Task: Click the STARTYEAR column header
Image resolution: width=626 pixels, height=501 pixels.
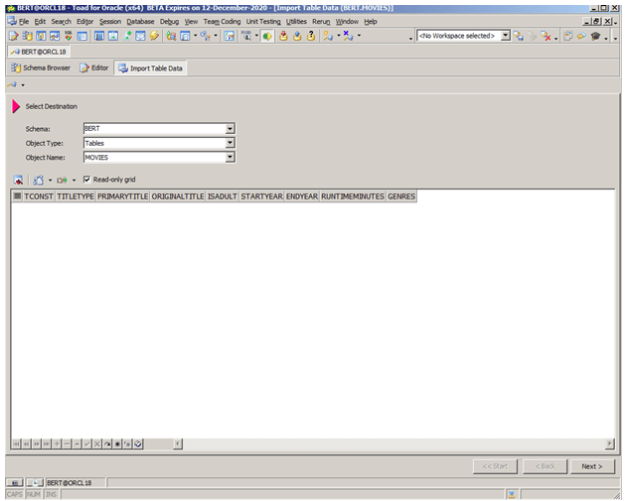Action: pos(261,196)
